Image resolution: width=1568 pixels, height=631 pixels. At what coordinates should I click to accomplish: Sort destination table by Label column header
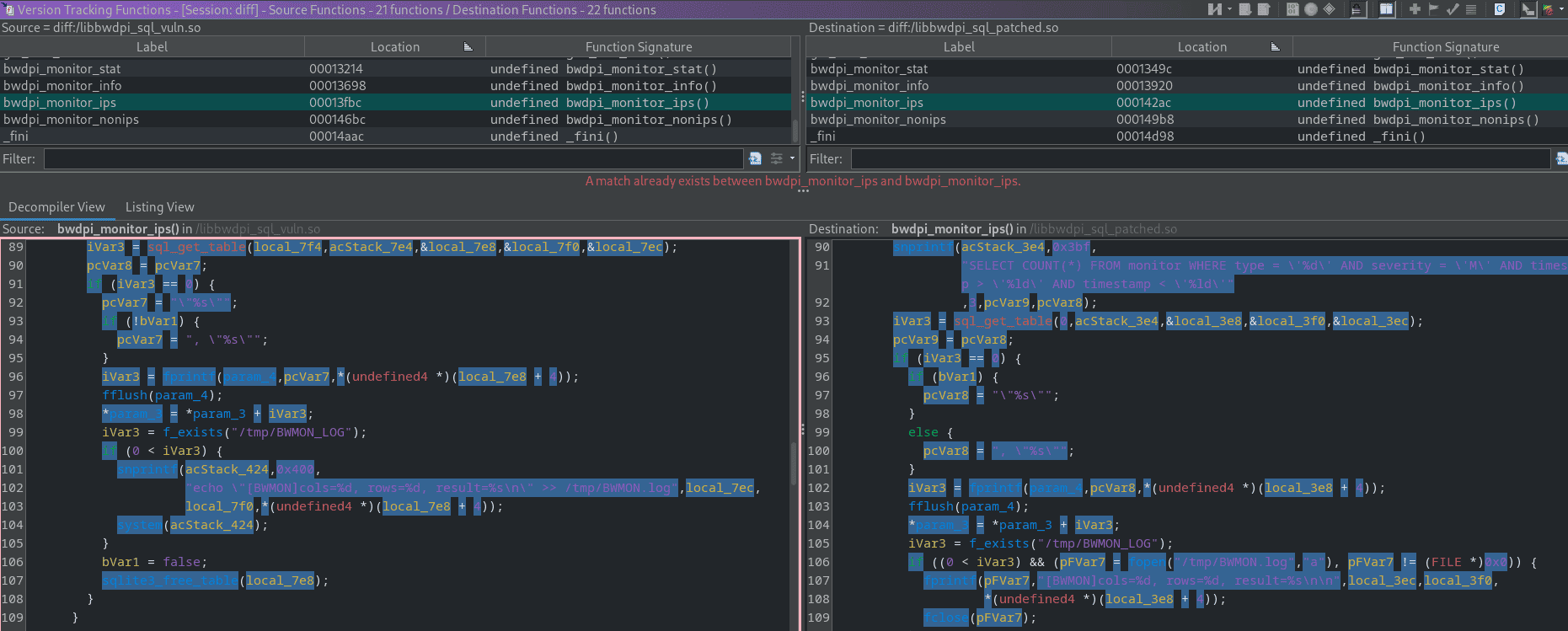click(x=959, y=47)
